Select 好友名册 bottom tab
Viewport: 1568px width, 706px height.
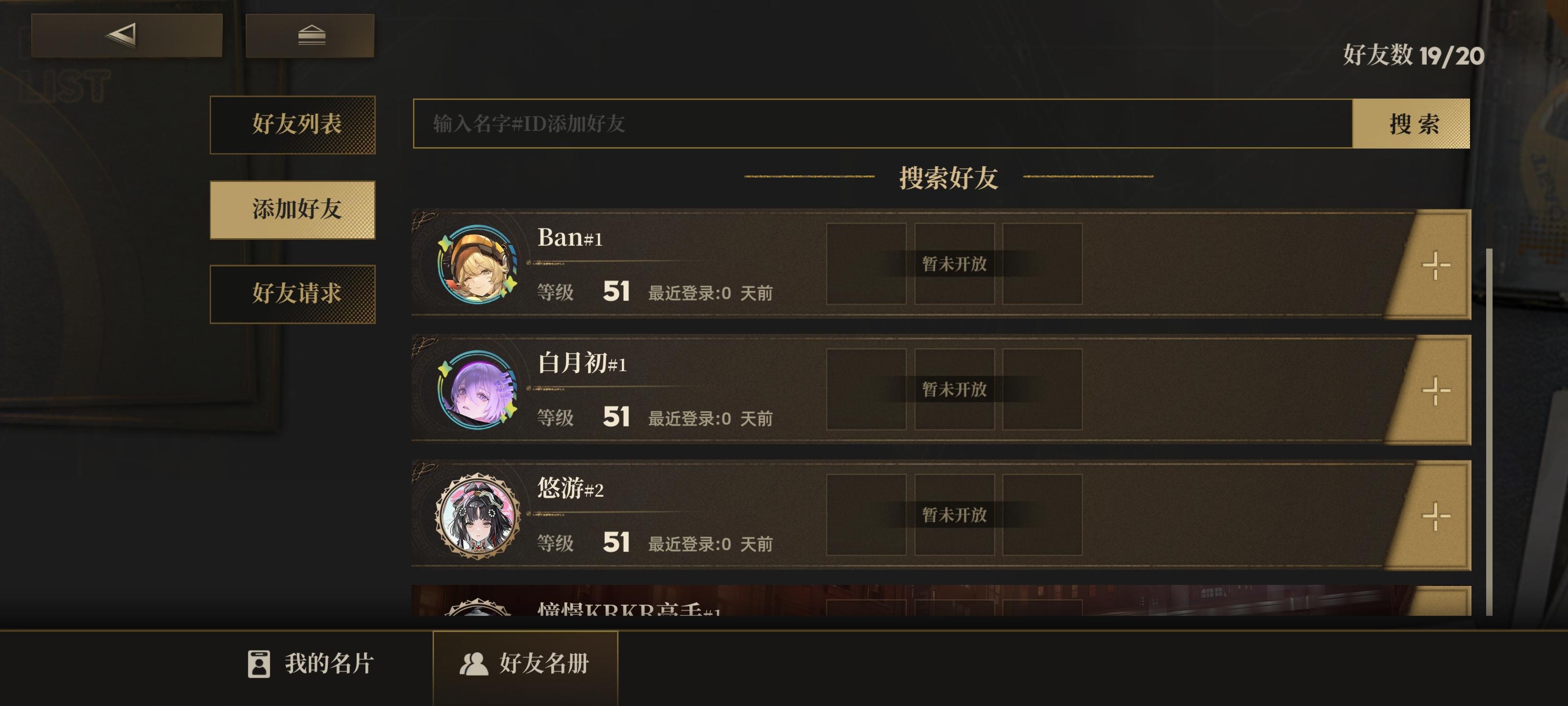(x=525, y=663)
